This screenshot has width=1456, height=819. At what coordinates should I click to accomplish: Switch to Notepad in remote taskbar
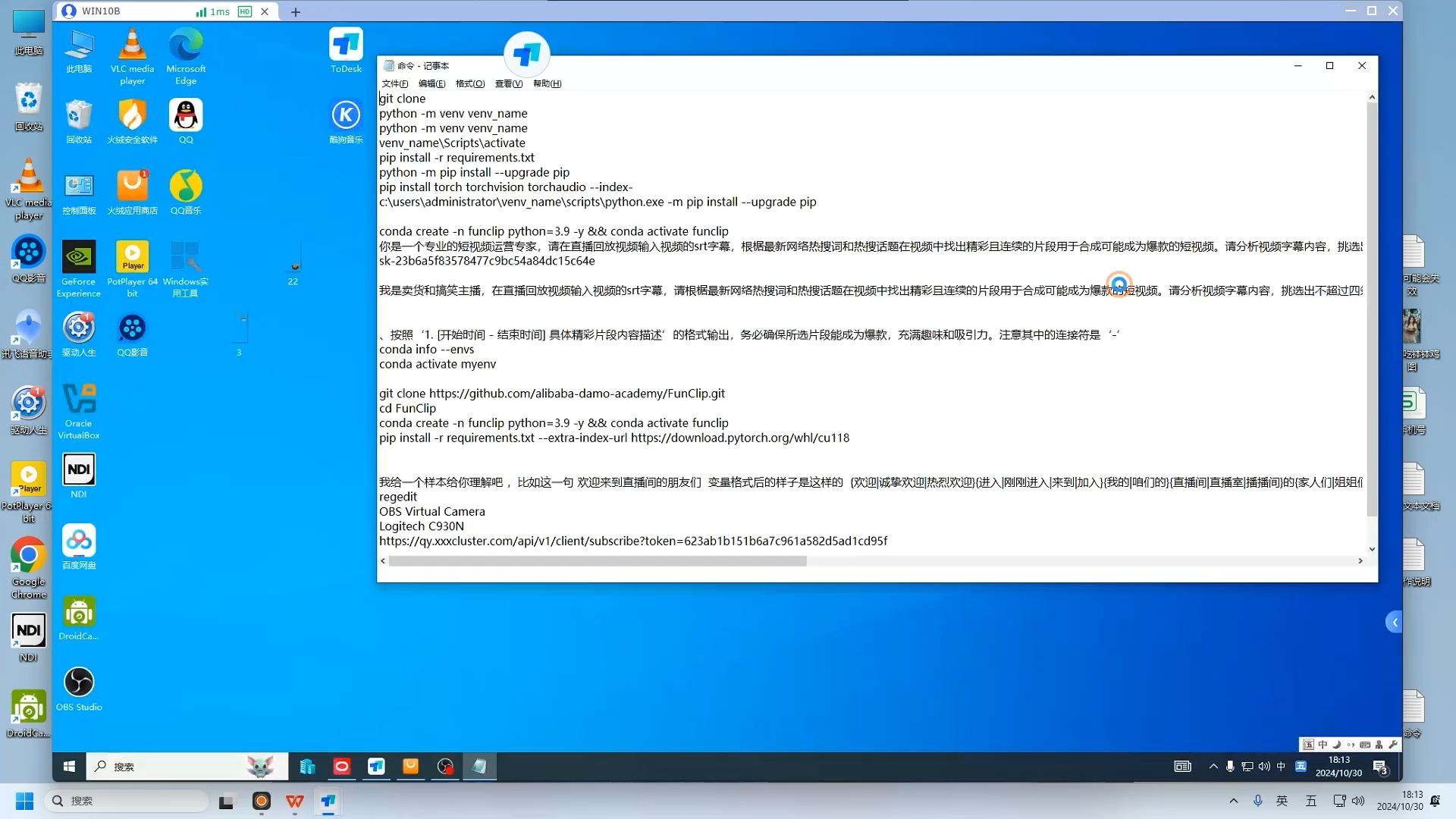[x=479, y=767]
